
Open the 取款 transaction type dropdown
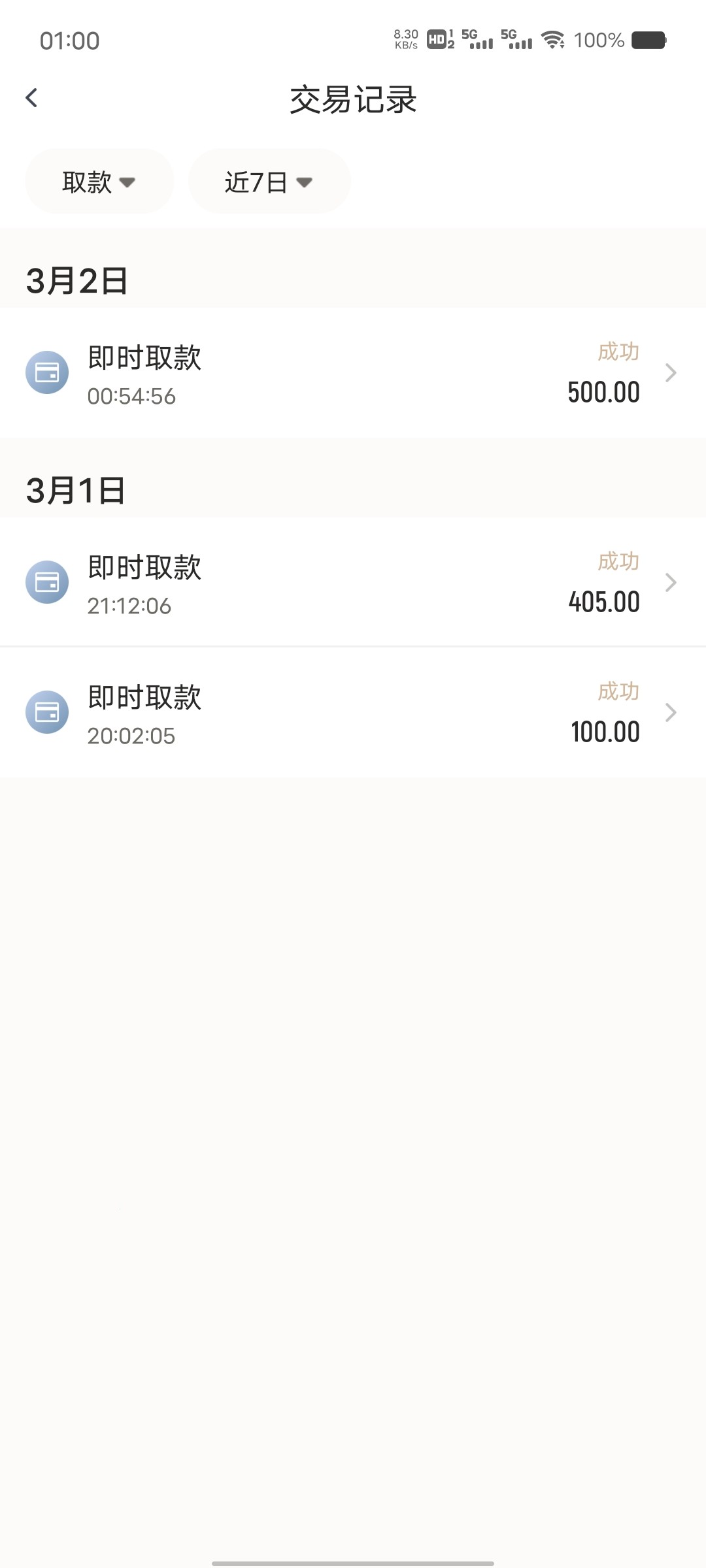point(99,182)
